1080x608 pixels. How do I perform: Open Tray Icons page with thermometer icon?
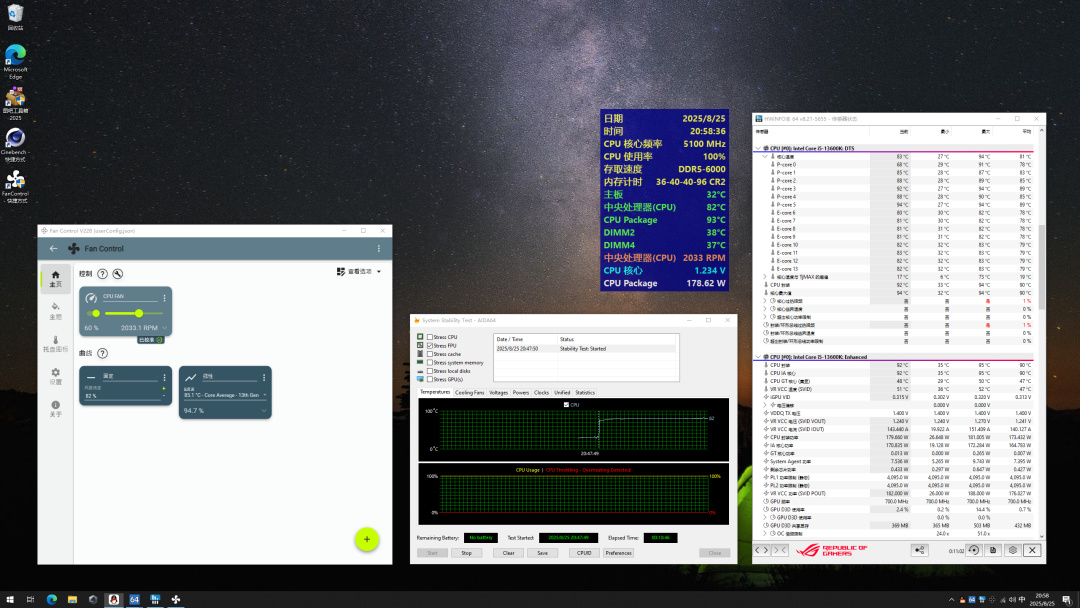[x=55, y=344]
